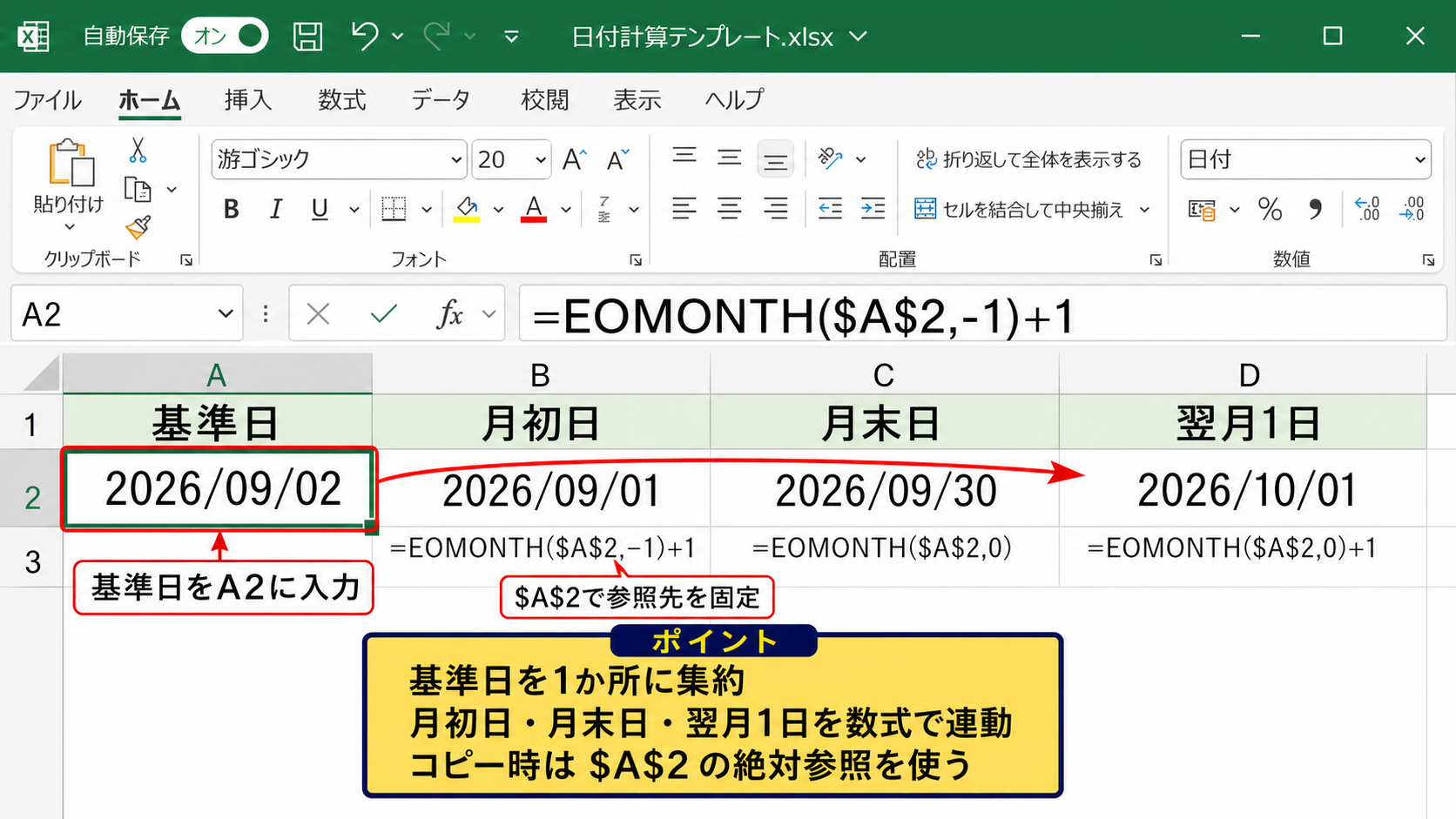
Task: Toggle the AutoSave switch
Action: [225, 36]
